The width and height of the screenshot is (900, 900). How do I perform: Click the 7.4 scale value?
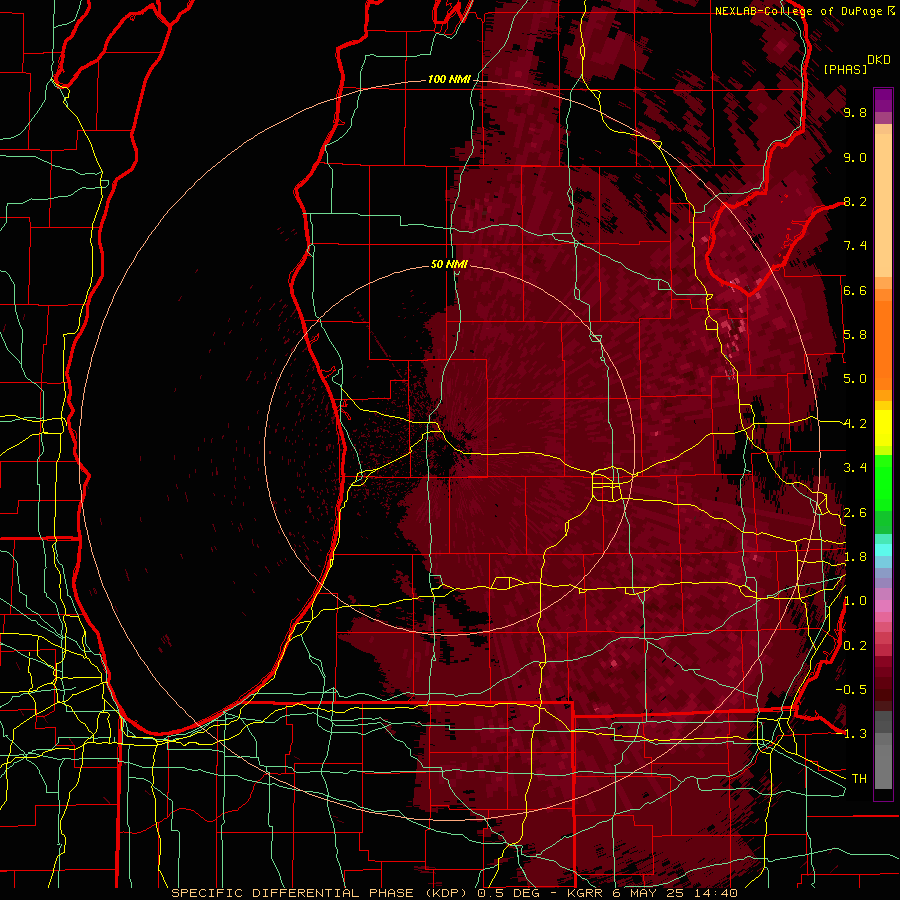pos(855,246)
